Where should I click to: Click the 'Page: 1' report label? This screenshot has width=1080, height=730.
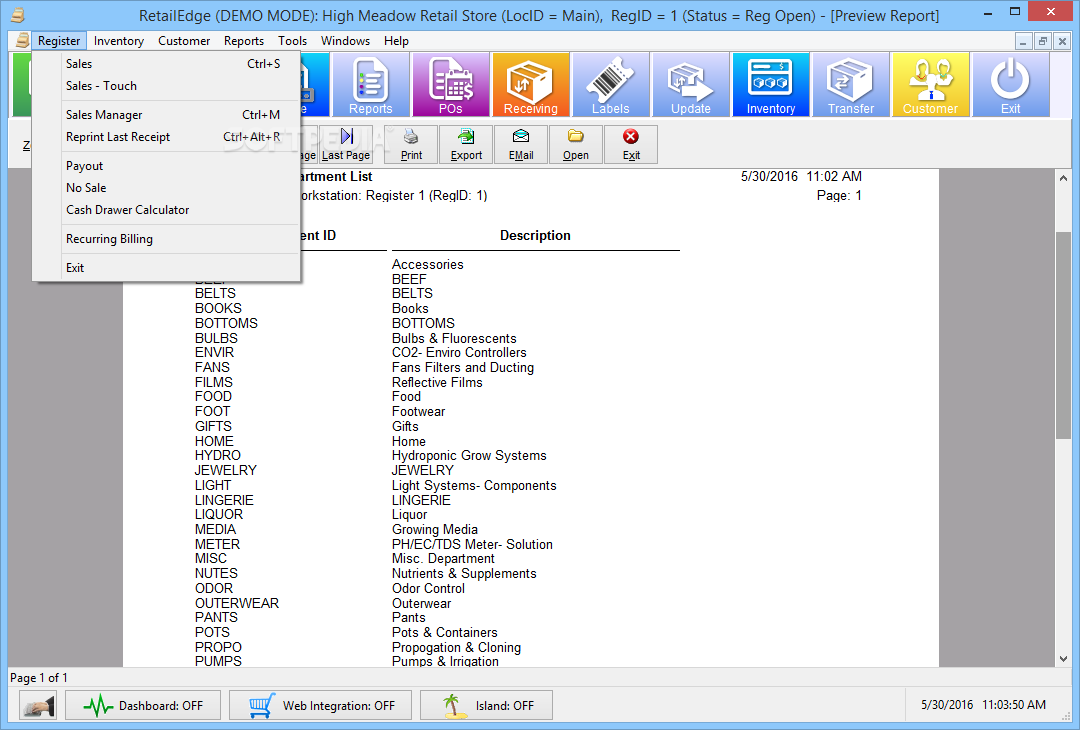839,196
